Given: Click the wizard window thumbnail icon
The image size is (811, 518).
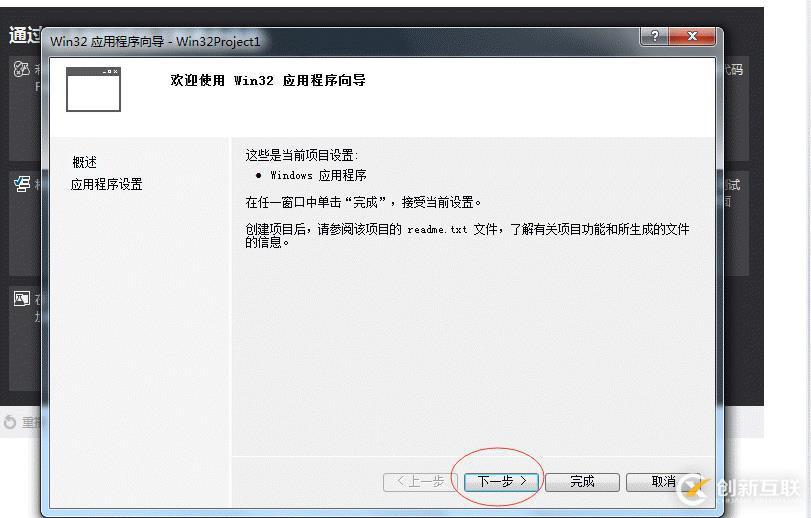Looking at the screenshot, I should 93,89.
